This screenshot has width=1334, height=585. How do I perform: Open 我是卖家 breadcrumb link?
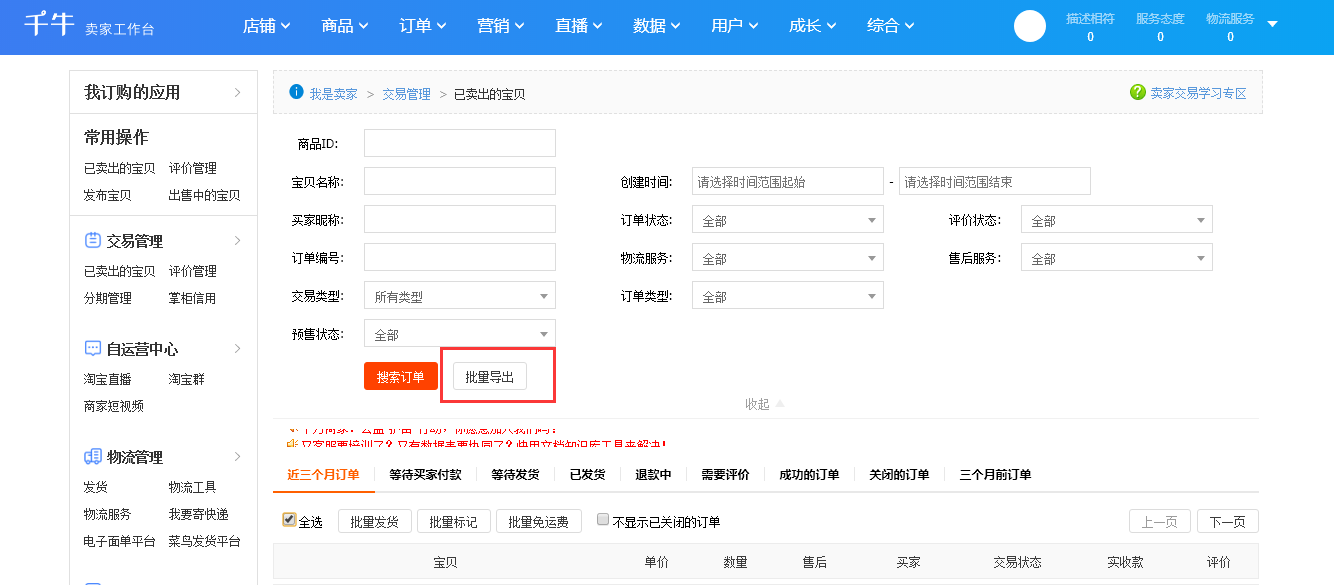[333, 94]
